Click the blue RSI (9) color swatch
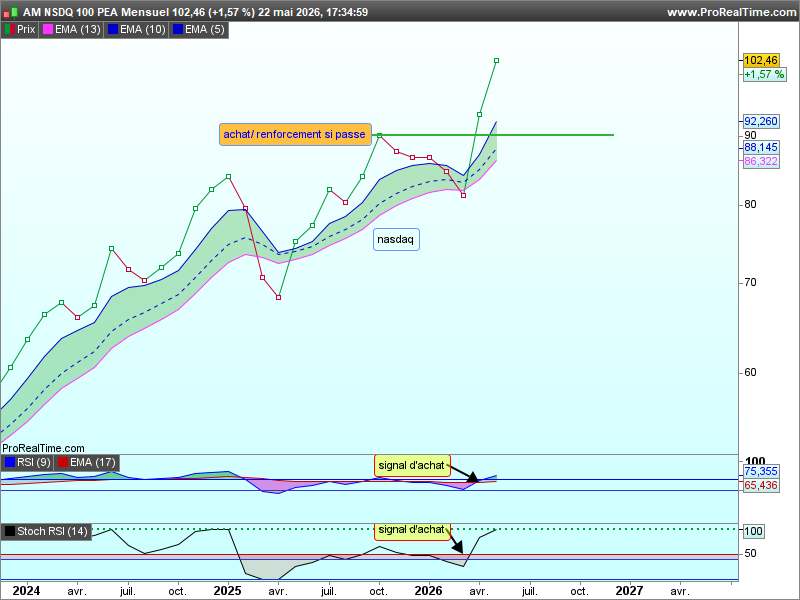The image size is (800, 600). click(10, 463)
